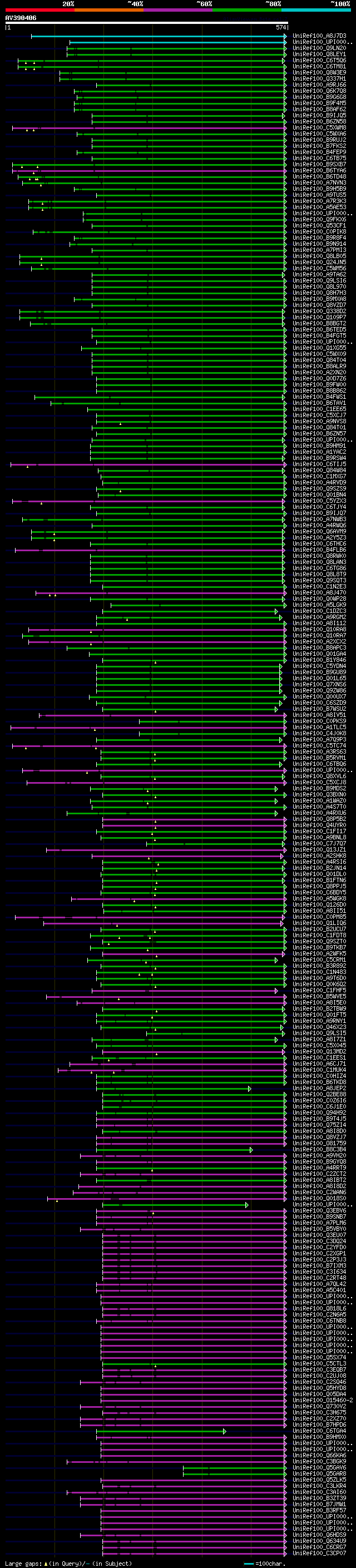The image size is (356, 1568).
Task: Select hit label UniRef100_Q3BXN0
Action: pyautogui.click(x=319, y=794)
